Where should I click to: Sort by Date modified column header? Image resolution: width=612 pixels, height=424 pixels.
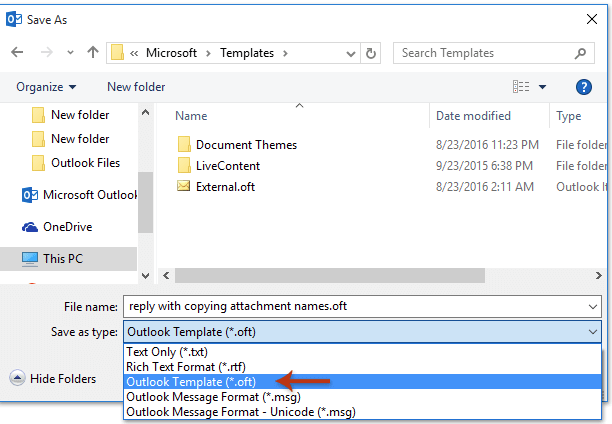(x=473, y=116)
